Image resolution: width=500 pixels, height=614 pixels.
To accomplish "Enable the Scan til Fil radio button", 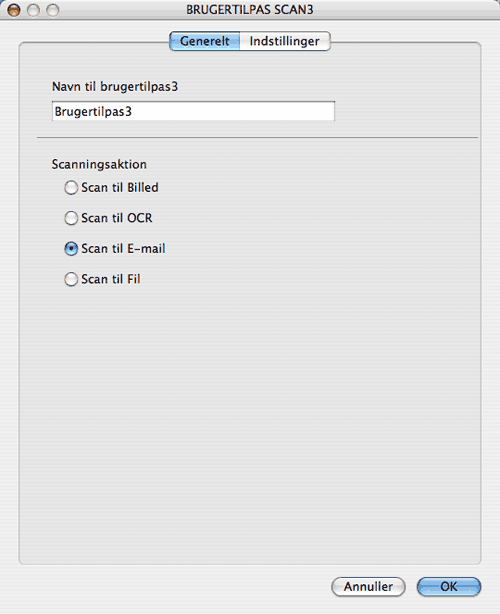I will (x=71, y=279).
